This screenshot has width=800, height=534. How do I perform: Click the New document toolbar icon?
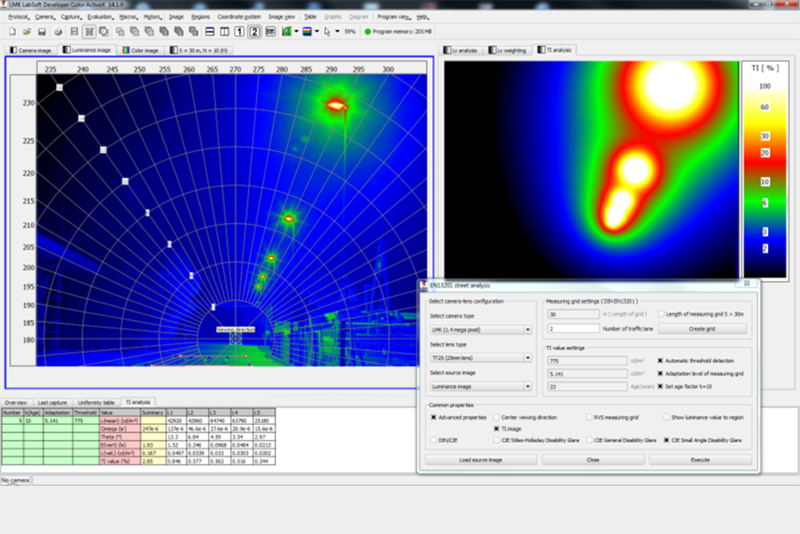(12, 32)
